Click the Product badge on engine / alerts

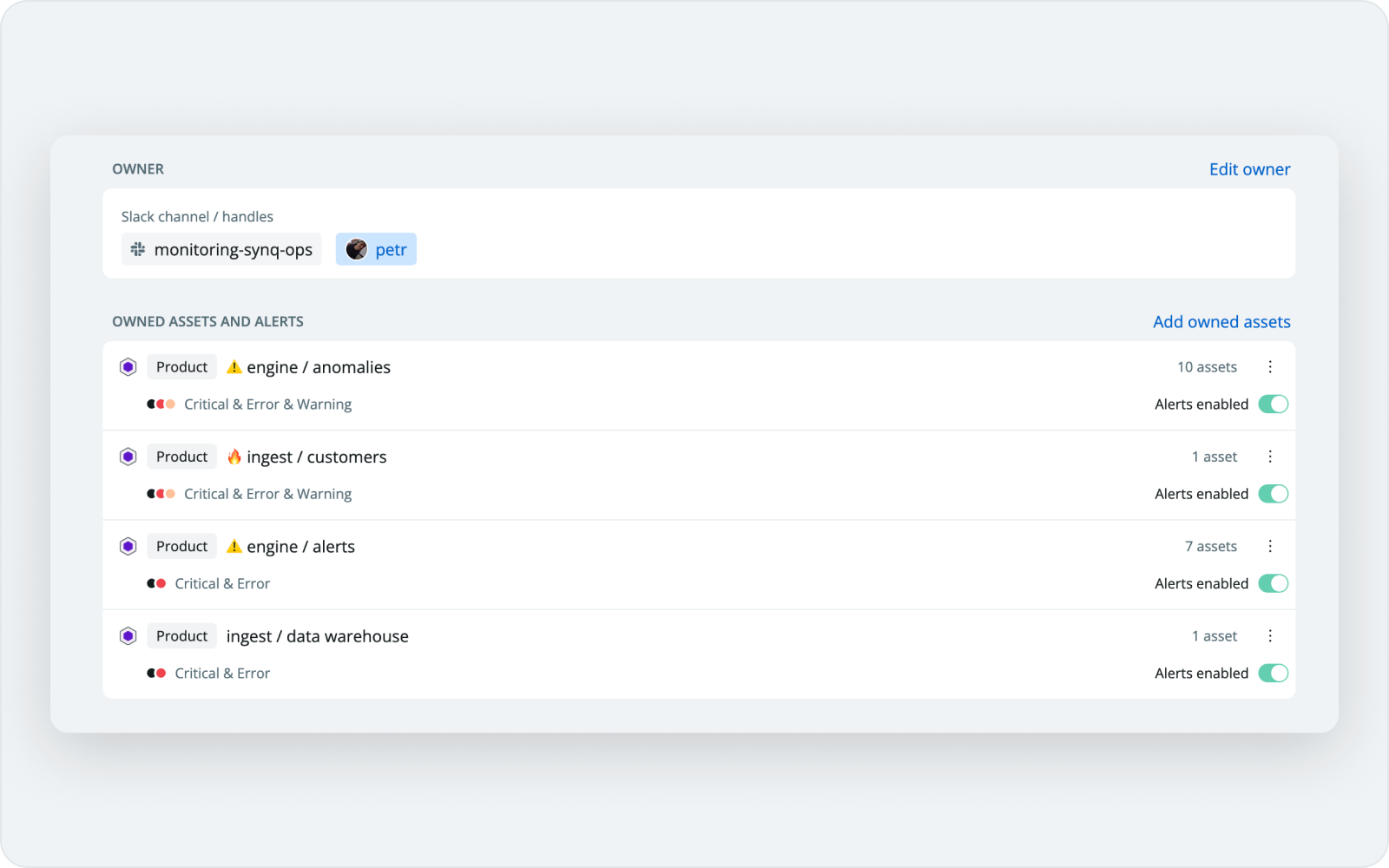181,546
